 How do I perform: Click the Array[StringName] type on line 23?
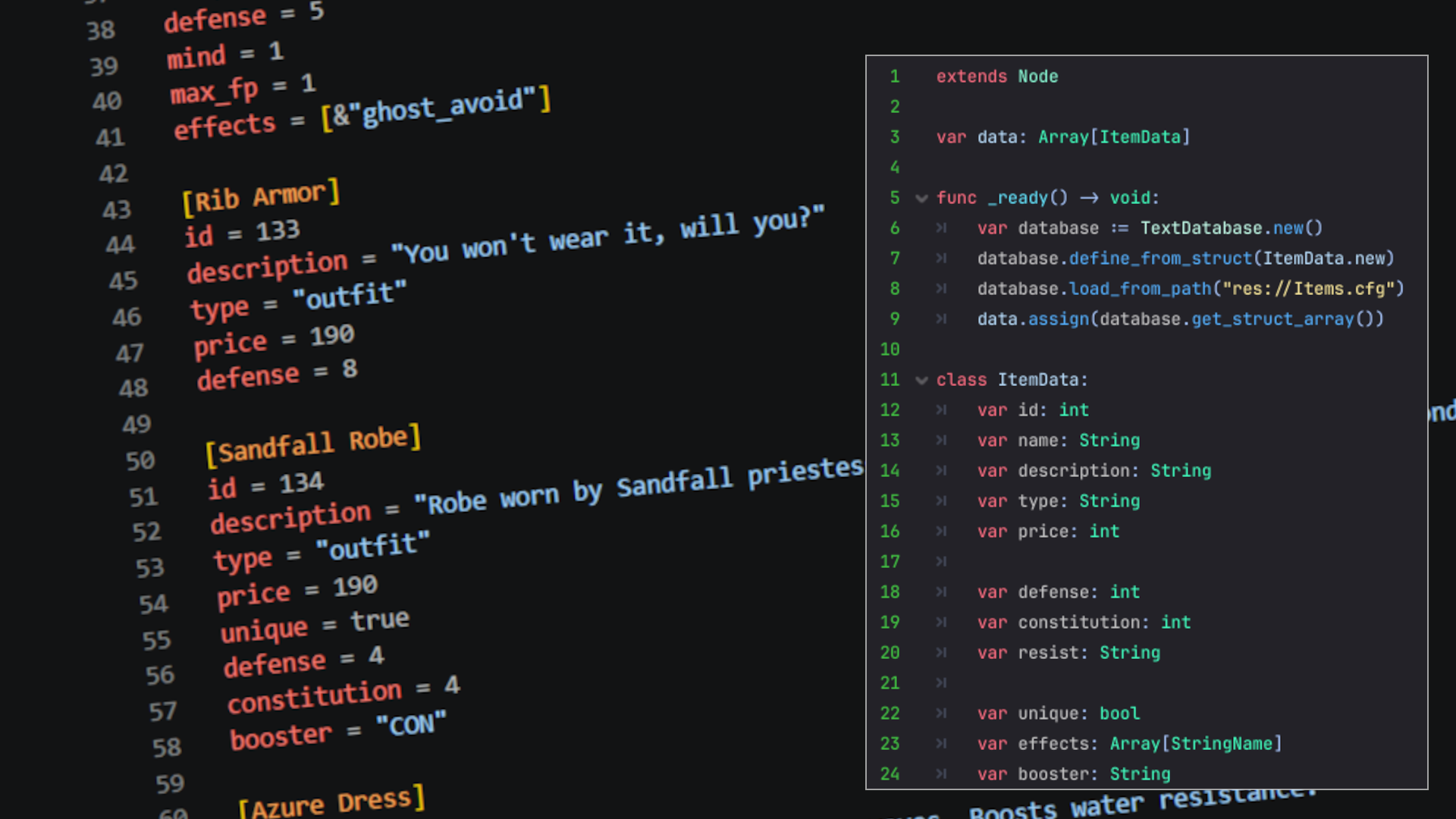[1195, 744]
